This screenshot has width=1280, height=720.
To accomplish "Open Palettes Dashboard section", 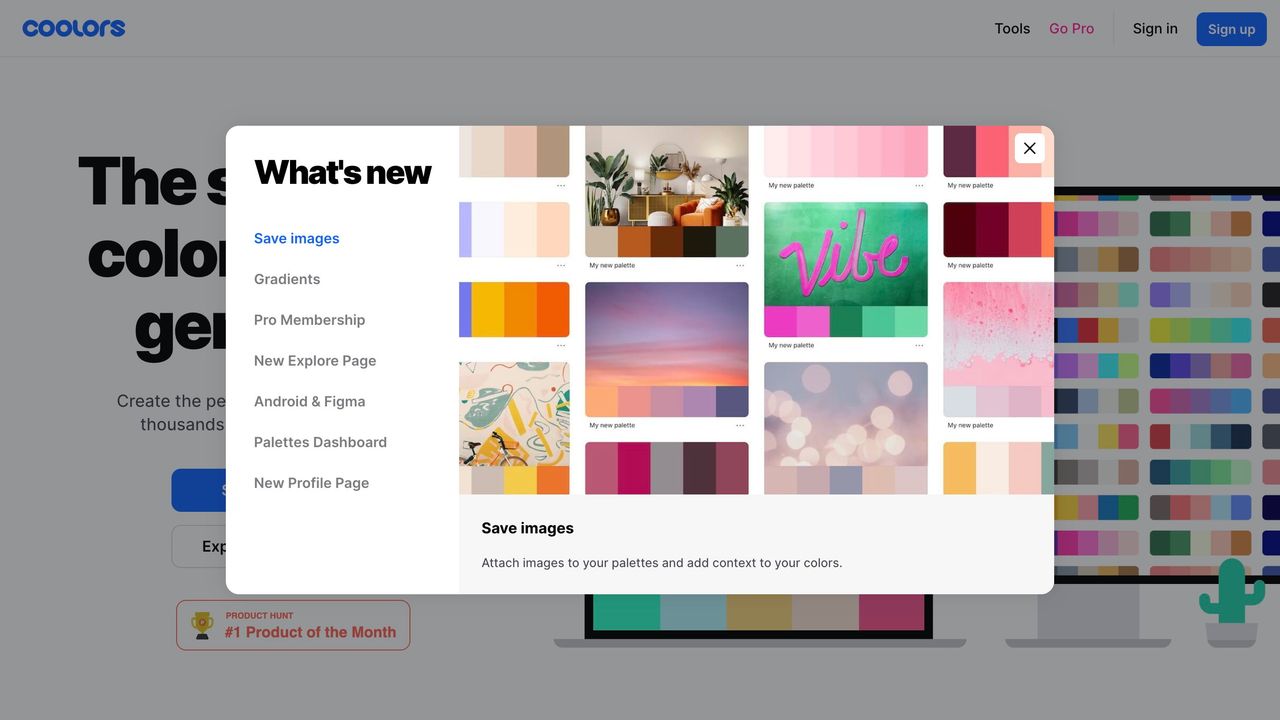I will [320, 442].
